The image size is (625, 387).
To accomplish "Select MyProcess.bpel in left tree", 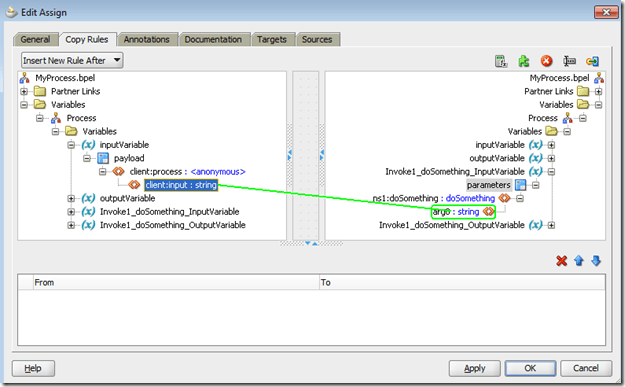I will pos(65,78).
